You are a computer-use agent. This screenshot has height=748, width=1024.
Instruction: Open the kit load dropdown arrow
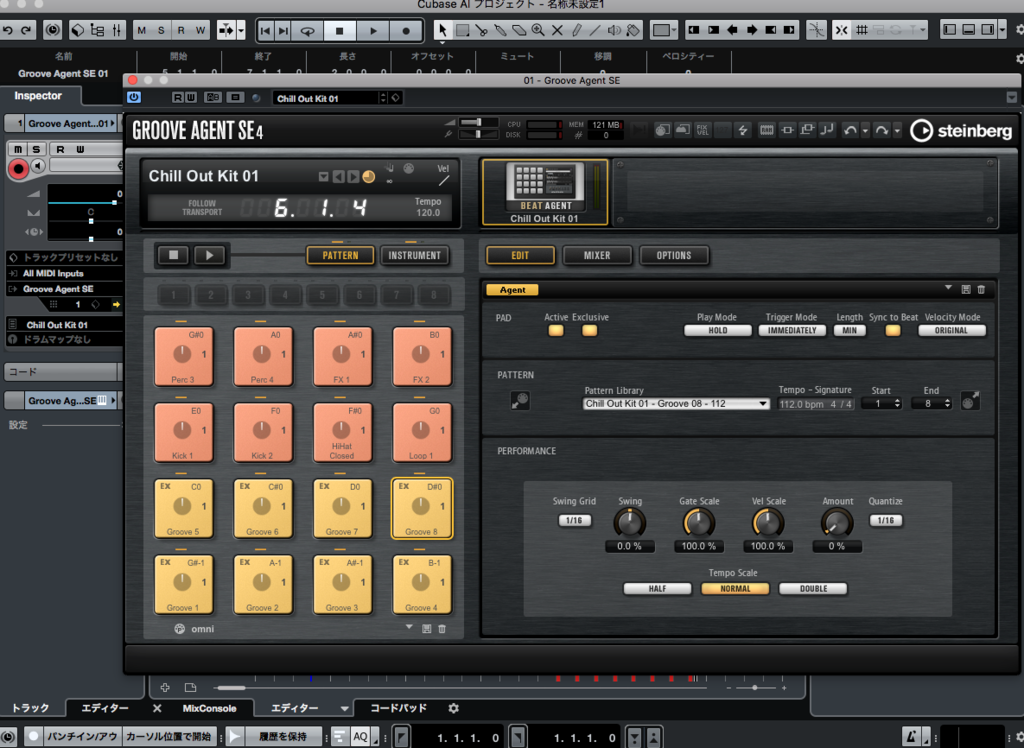pyautogui.click(x=323, y=176)
